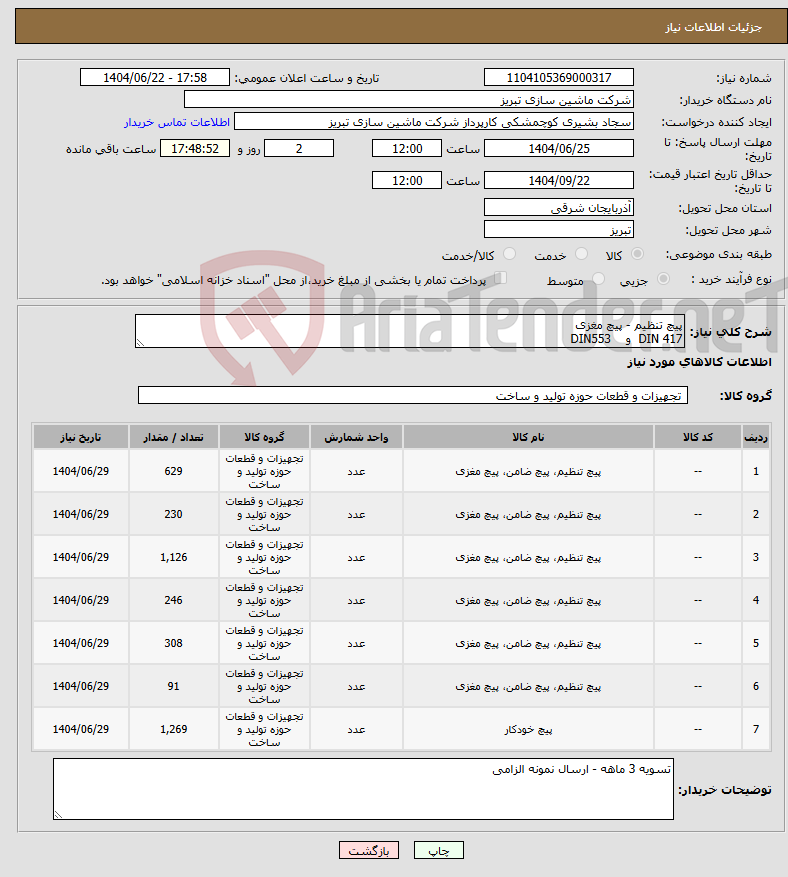Click the delivery city field تبریز
Screen dimensions: 788x877
(559, 229)
